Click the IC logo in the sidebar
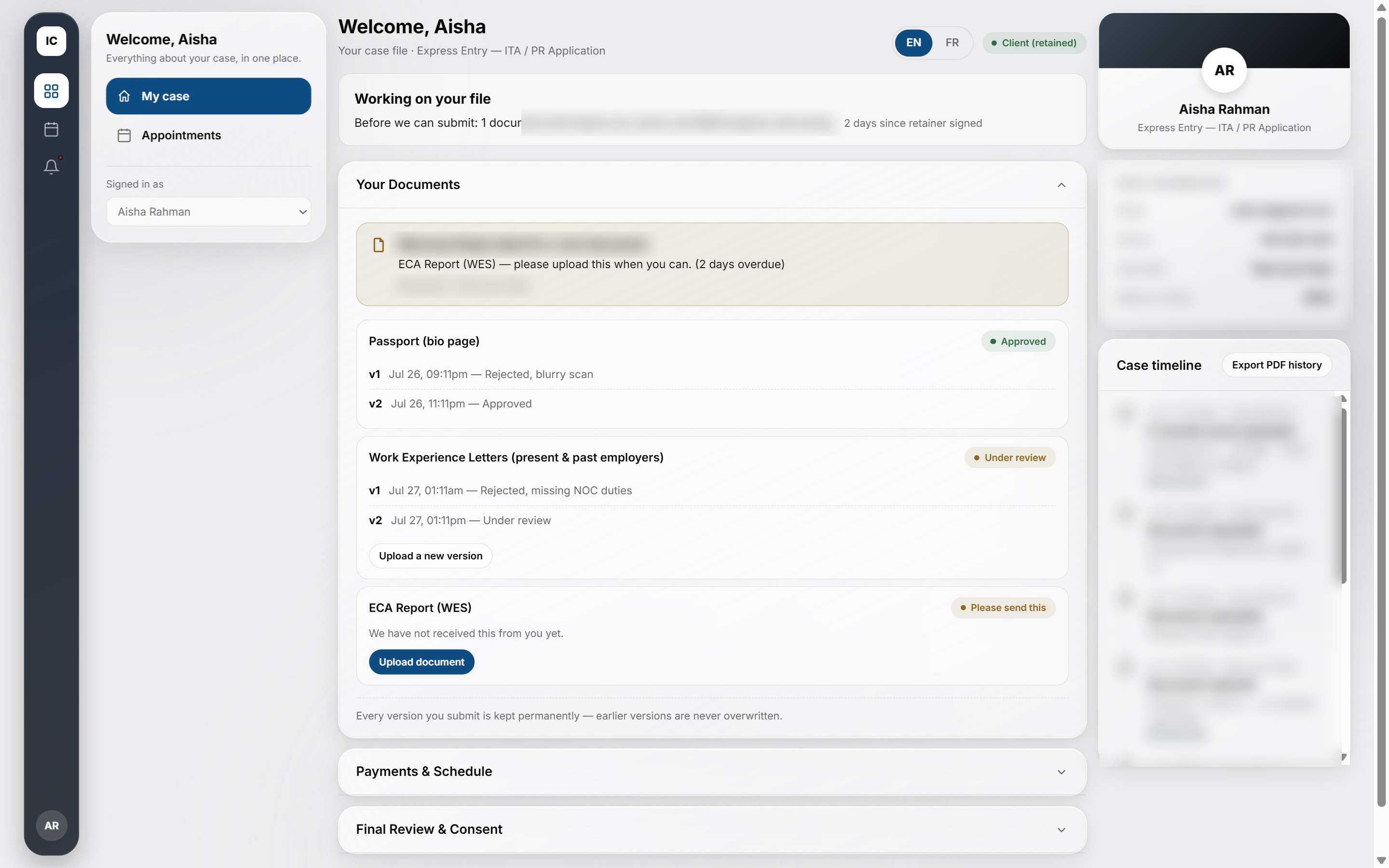Viewport: 1389px width, 868px height. [51, 41]
